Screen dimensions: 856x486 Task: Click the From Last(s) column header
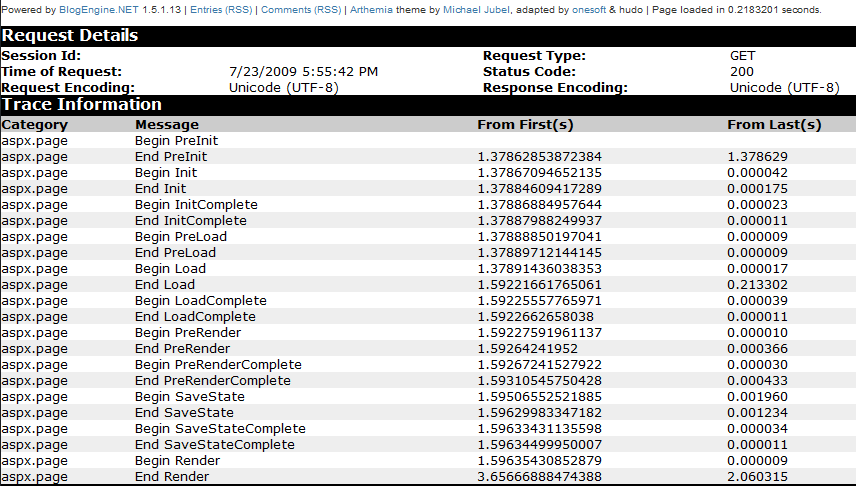(x=774, y=125)
